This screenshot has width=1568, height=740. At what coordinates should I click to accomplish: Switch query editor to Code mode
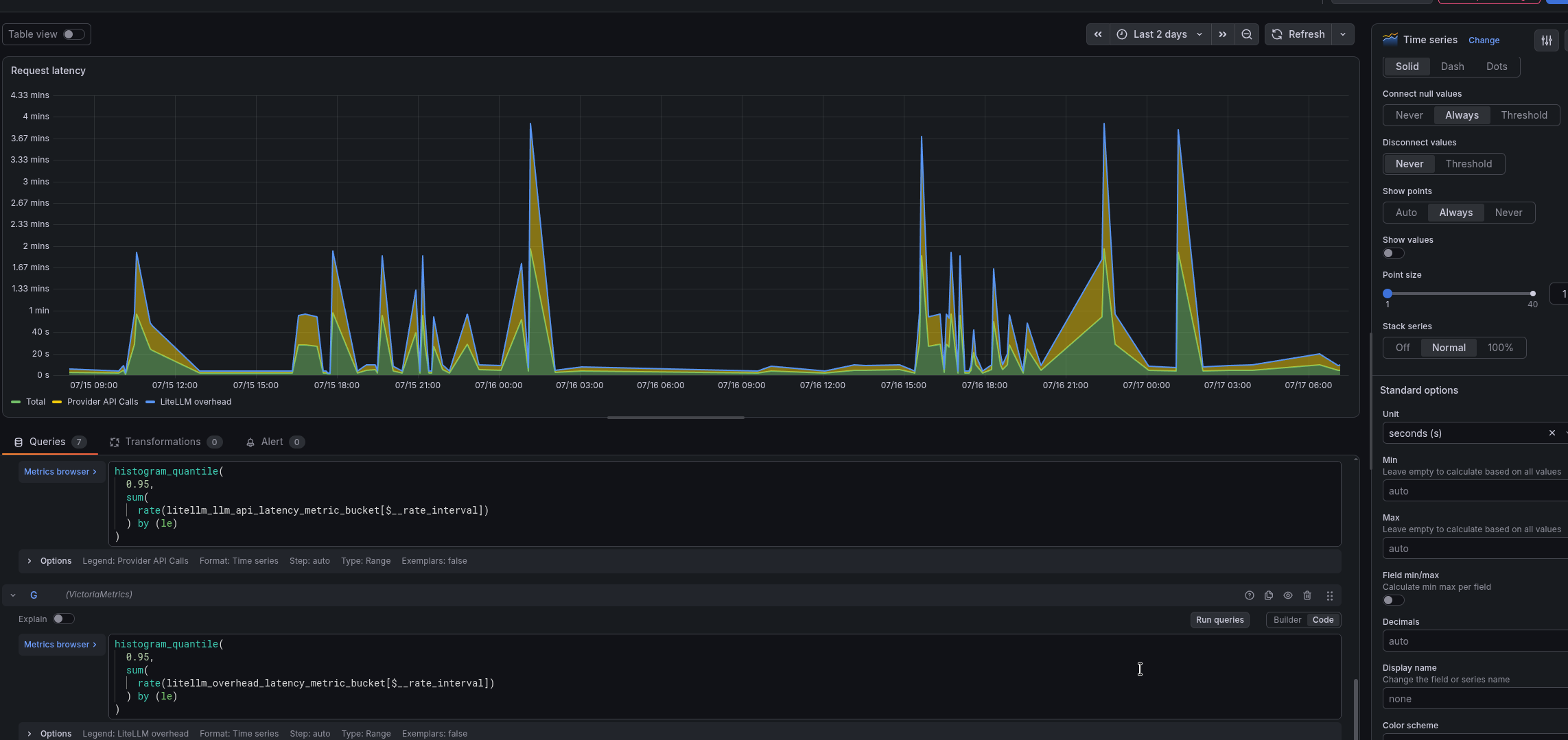(x=1323, y=620)
